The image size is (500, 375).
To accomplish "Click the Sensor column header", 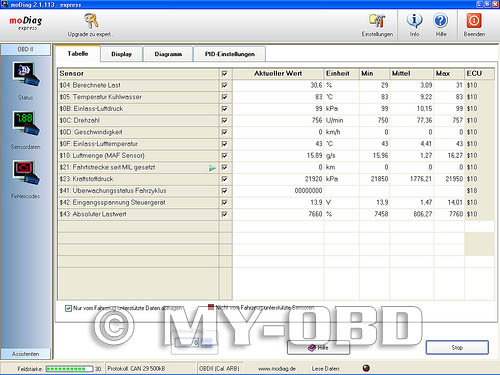I will pyautogui.click(x=138, y=74).
